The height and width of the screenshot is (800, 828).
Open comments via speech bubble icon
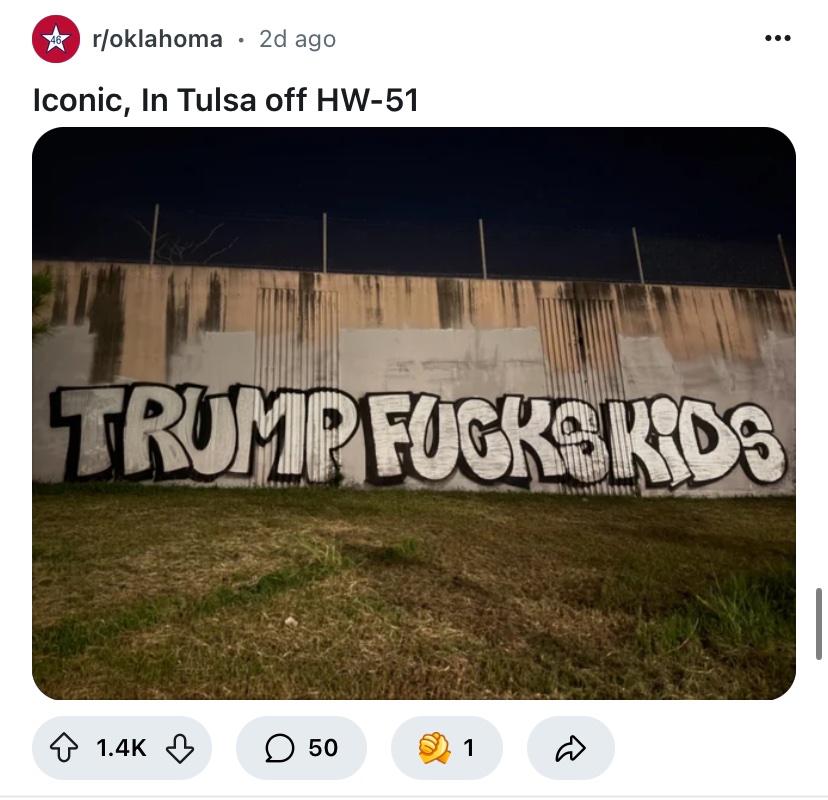pyautogui.click(x=279, y=748)
